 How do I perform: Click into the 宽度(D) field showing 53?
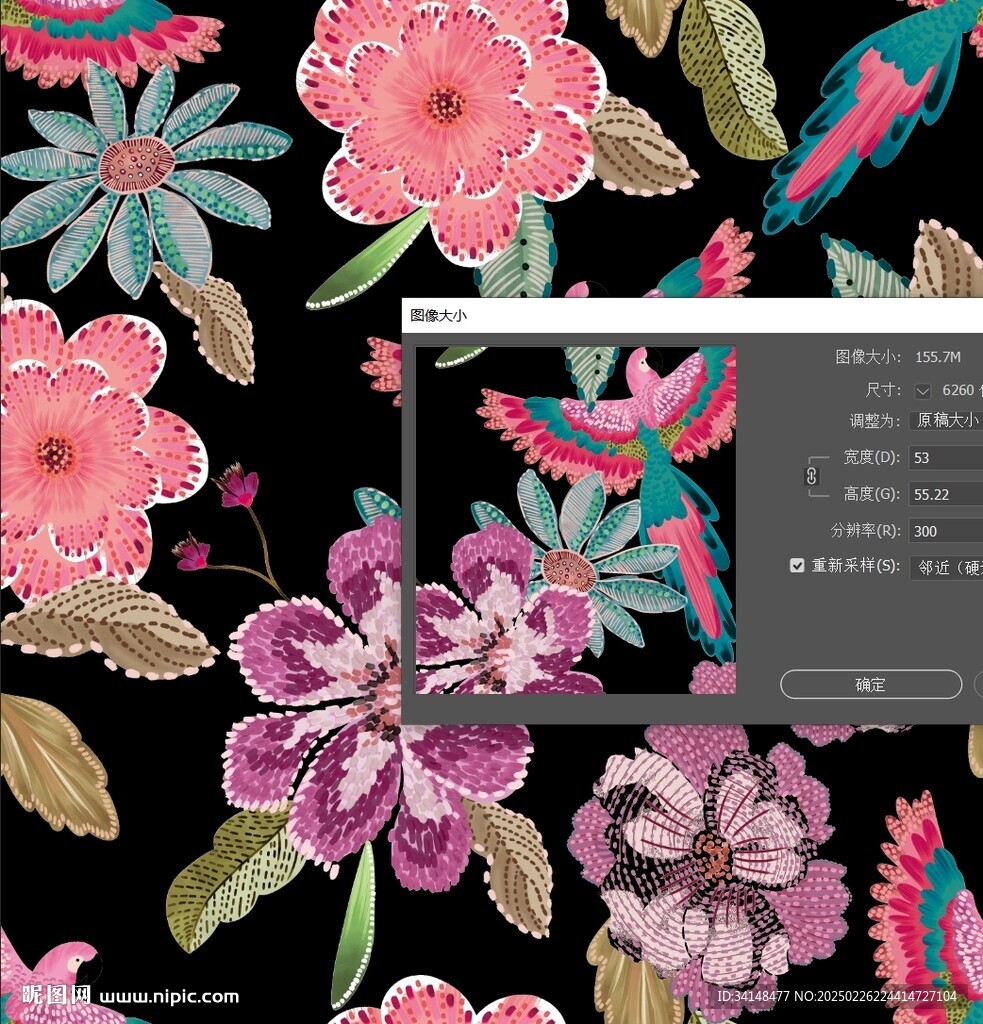945,458
